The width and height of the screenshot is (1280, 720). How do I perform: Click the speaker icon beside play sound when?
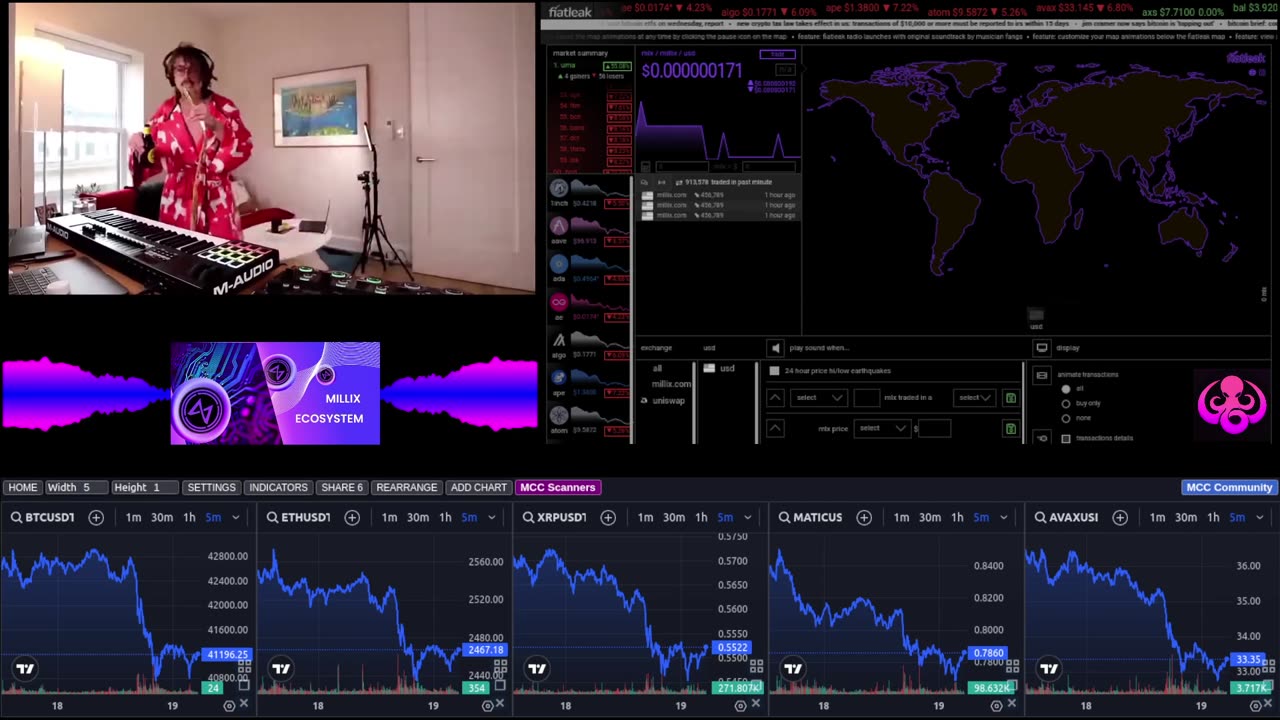(775, 348)
